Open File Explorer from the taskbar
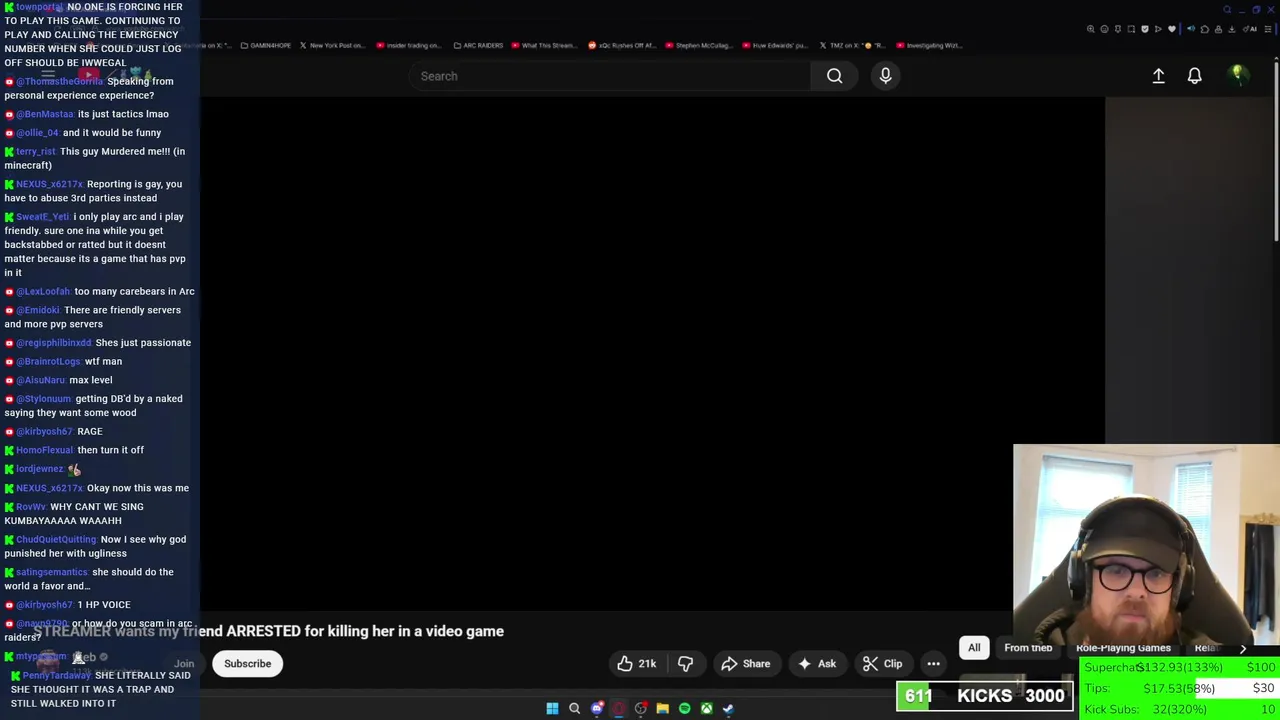The height and width of the screenshot is (720, 1280). (x=662, y=709)
